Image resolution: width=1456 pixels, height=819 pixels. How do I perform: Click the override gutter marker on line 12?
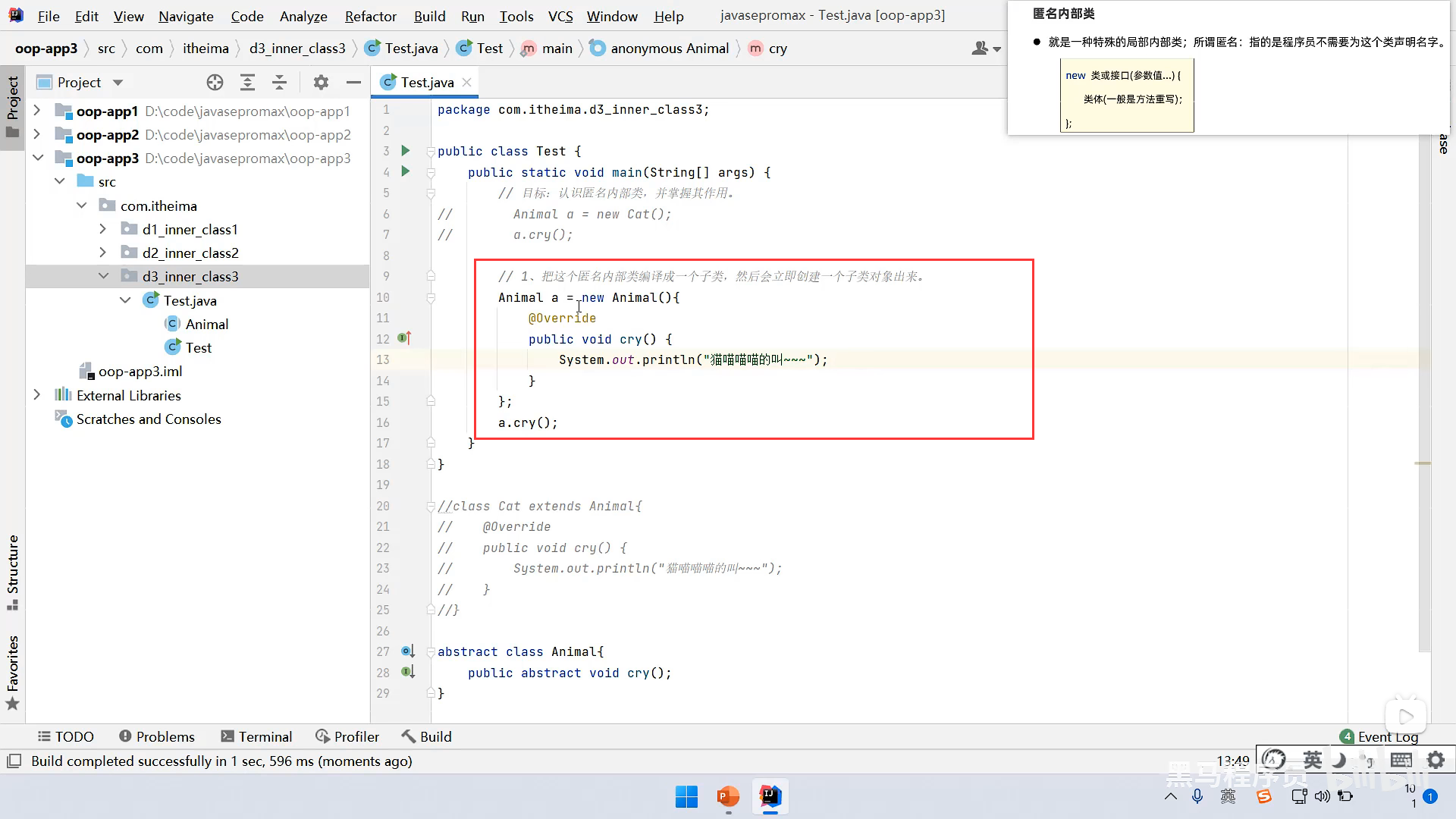pos(405,338)
